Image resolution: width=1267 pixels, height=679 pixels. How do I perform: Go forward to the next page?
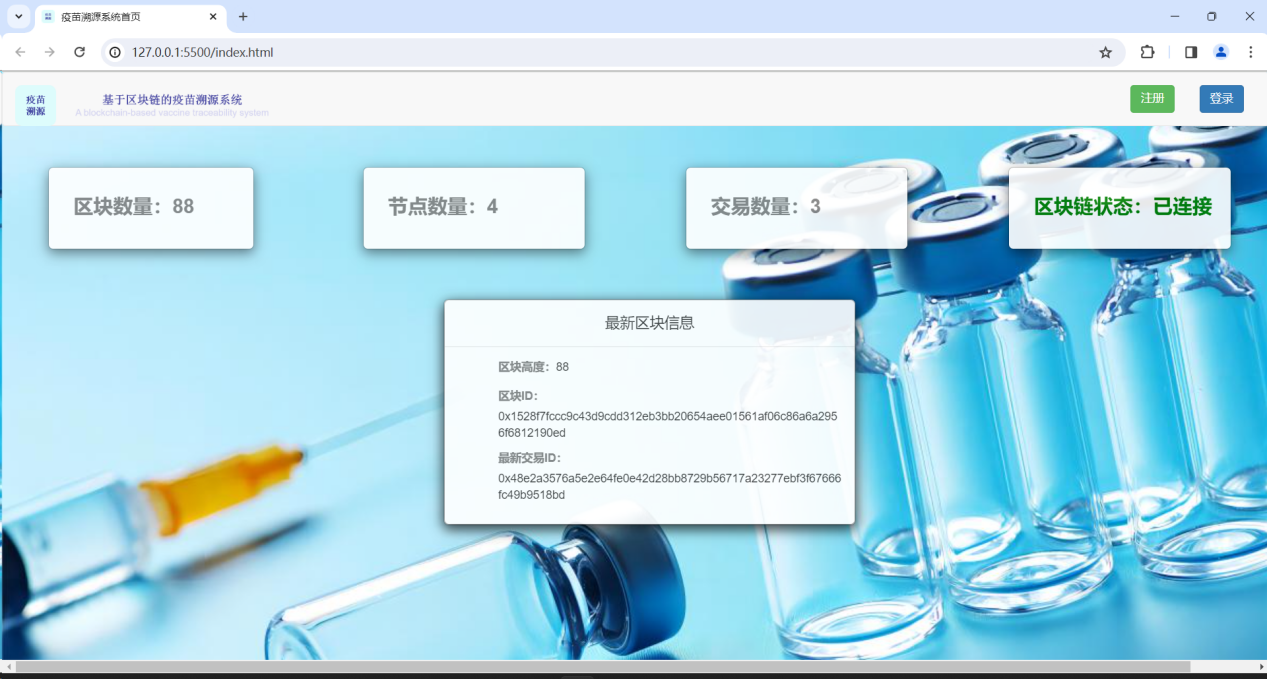coord(49,52)
